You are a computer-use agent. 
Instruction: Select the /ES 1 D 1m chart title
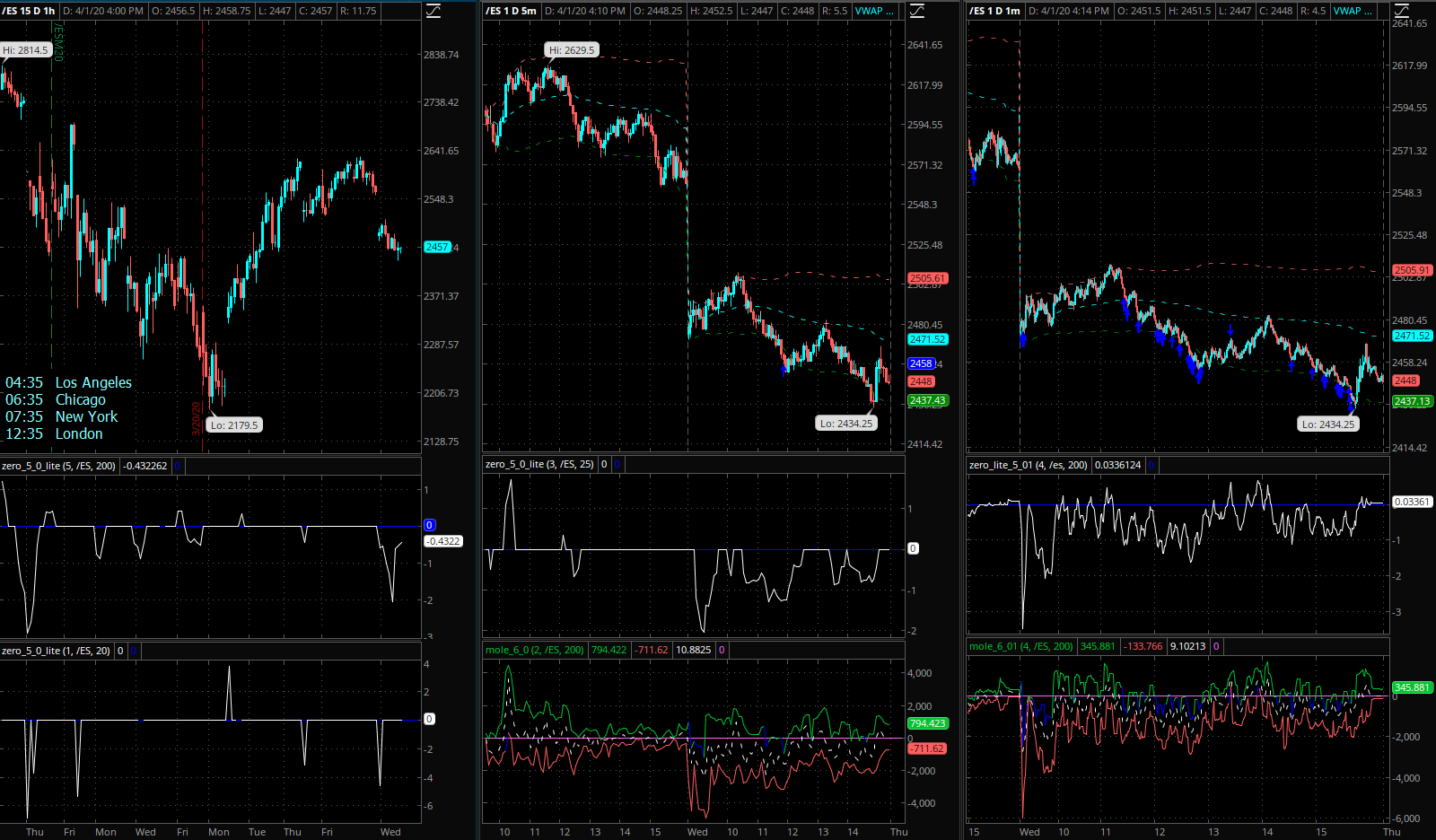[x=995, y=11]
